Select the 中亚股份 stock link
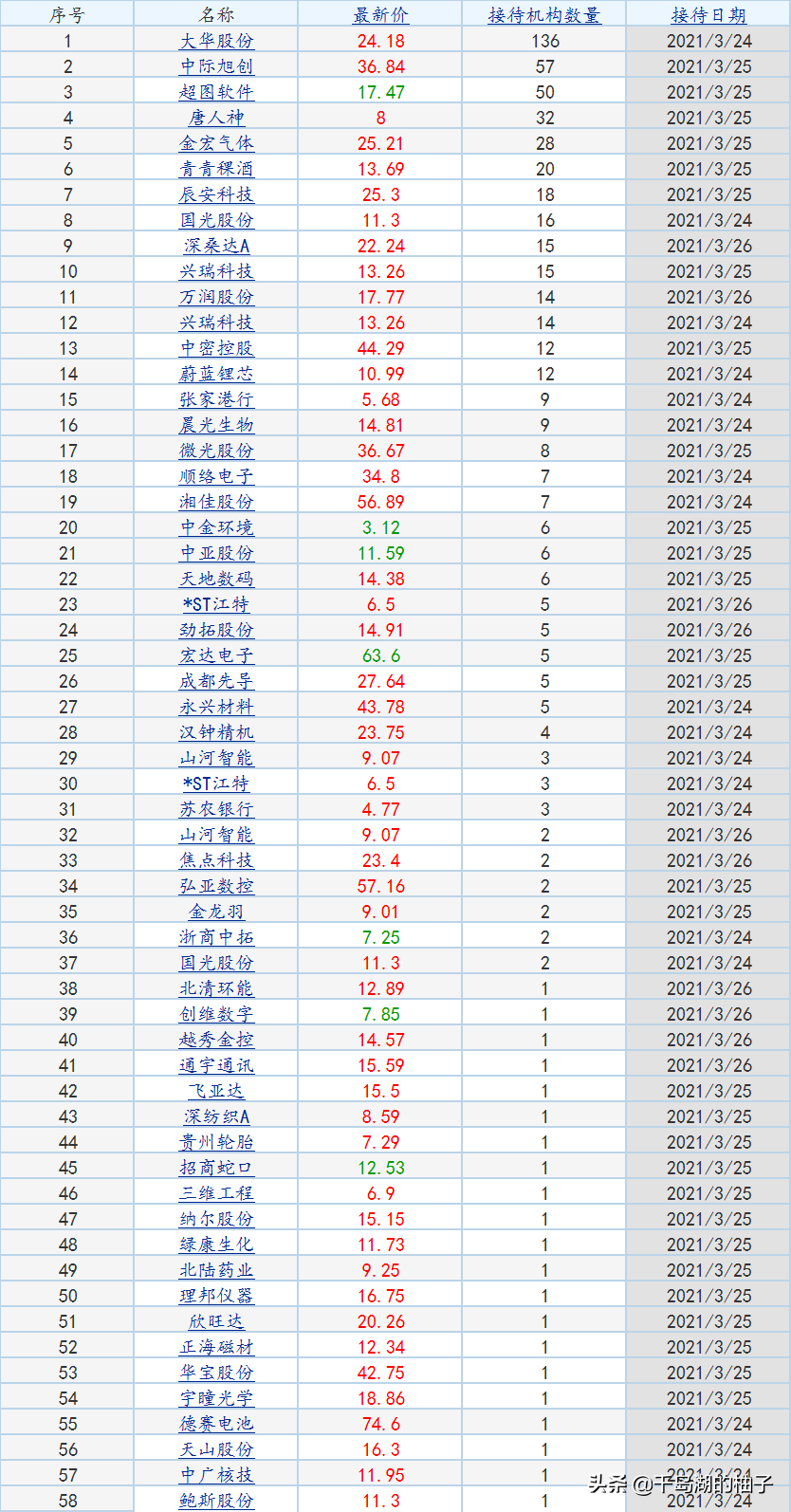 tap(216, 553)
